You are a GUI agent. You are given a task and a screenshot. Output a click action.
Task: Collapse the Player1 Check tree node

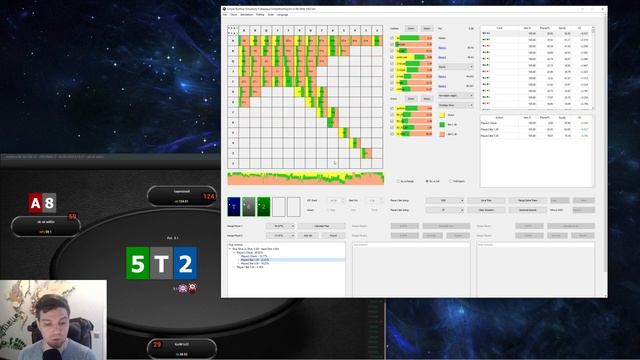[234, 253]
